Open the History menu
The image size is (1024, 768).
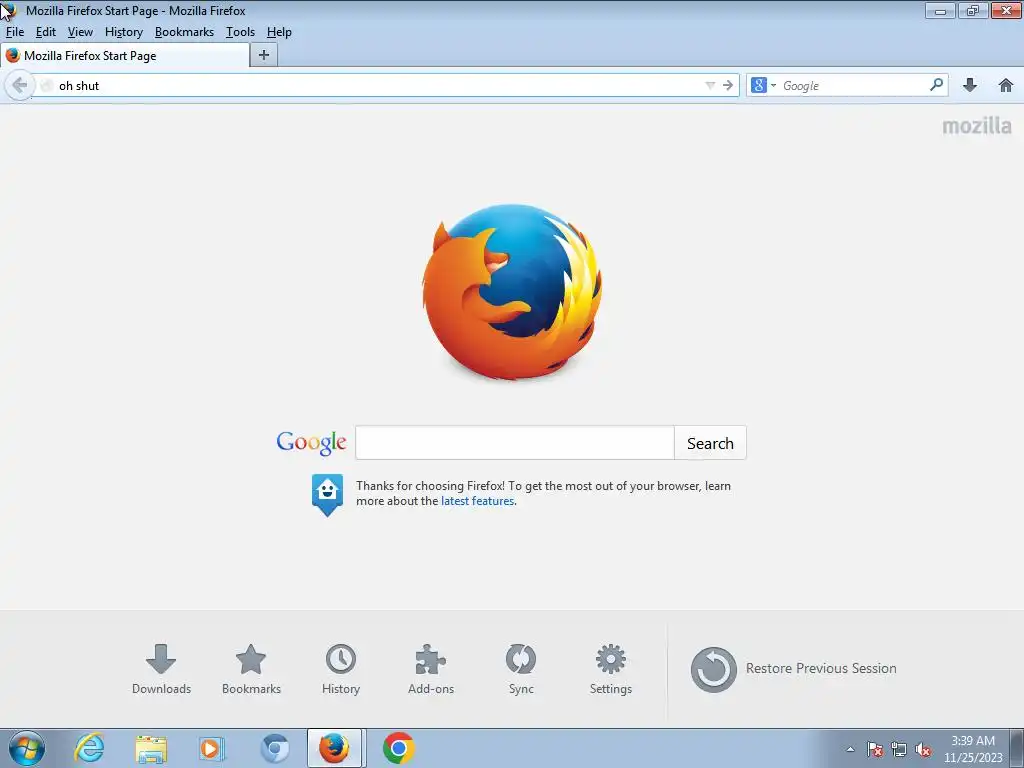click(123, 32)
